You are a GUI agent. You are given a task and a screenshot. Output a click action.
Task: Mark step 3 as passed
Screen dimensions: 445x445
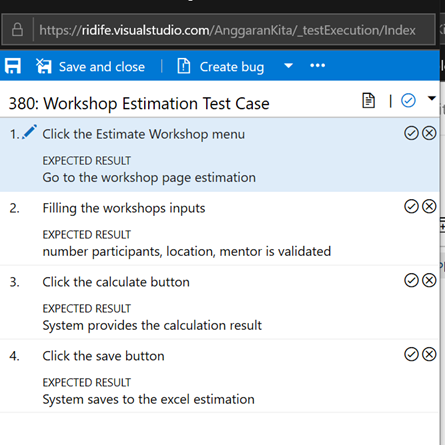pos(411,281)
